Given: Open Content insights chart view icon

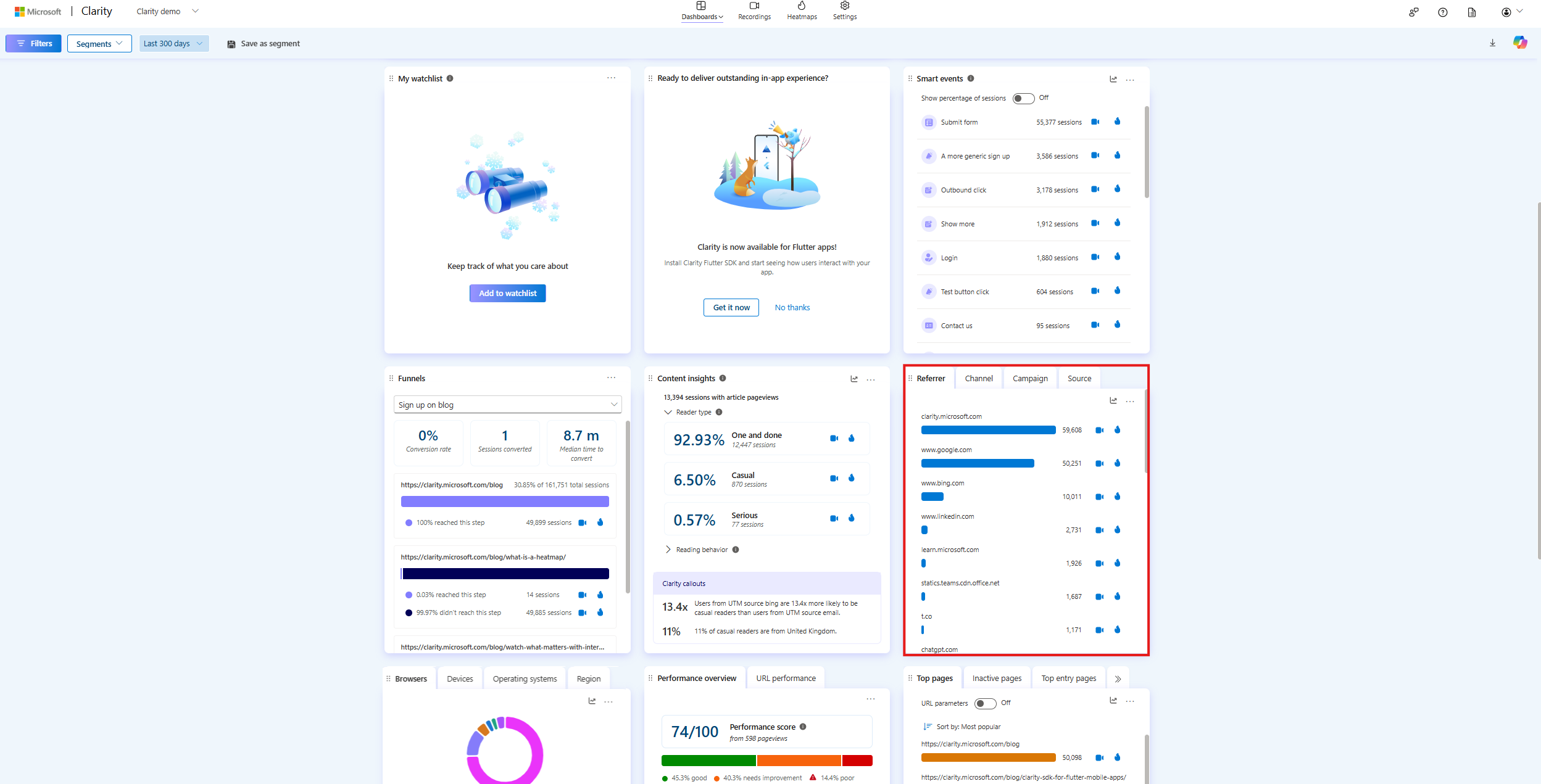Looking at the screenshot, I should tap(854, 379).
